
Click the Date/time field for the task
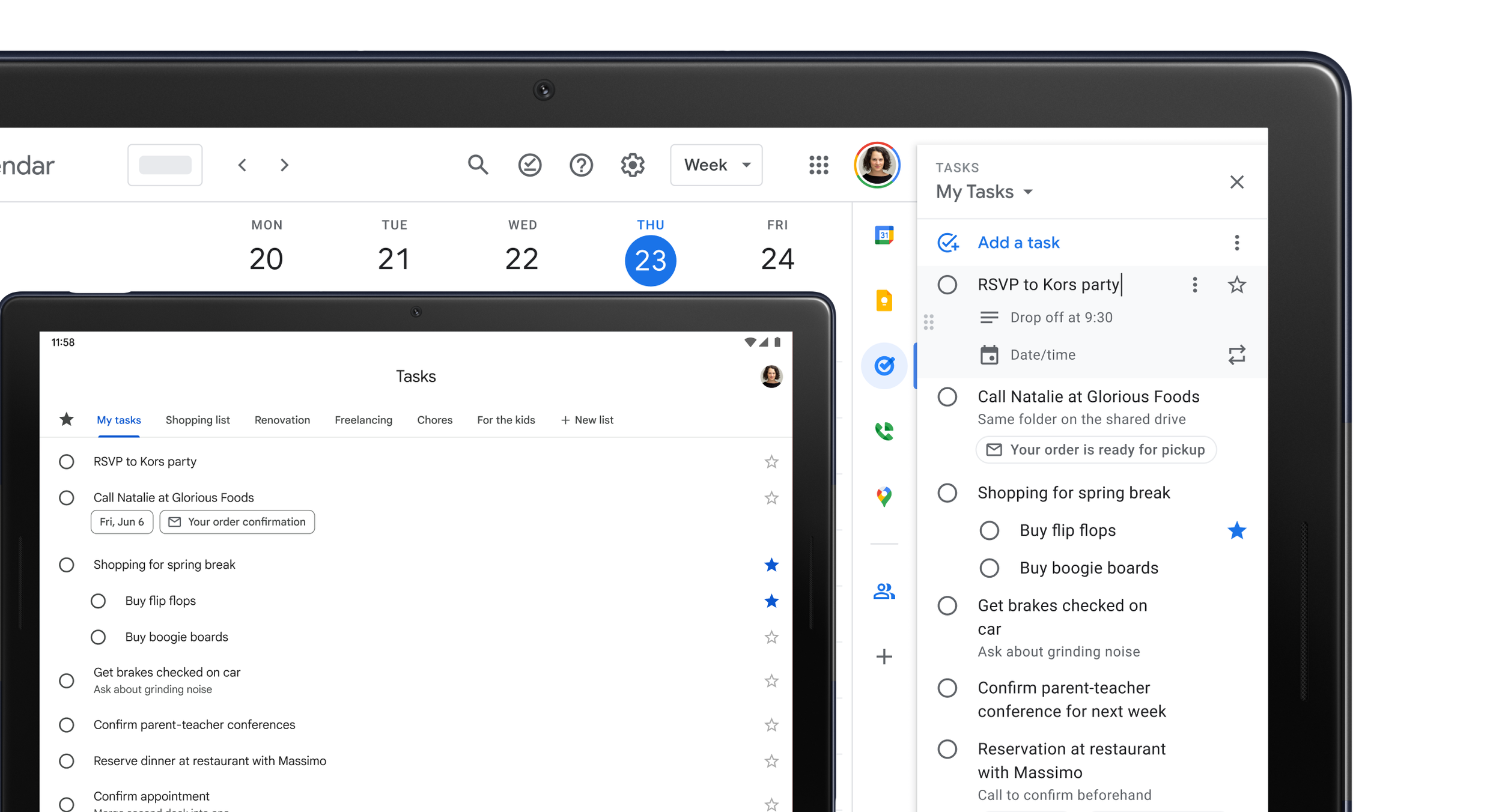(x=1043, y=355)
